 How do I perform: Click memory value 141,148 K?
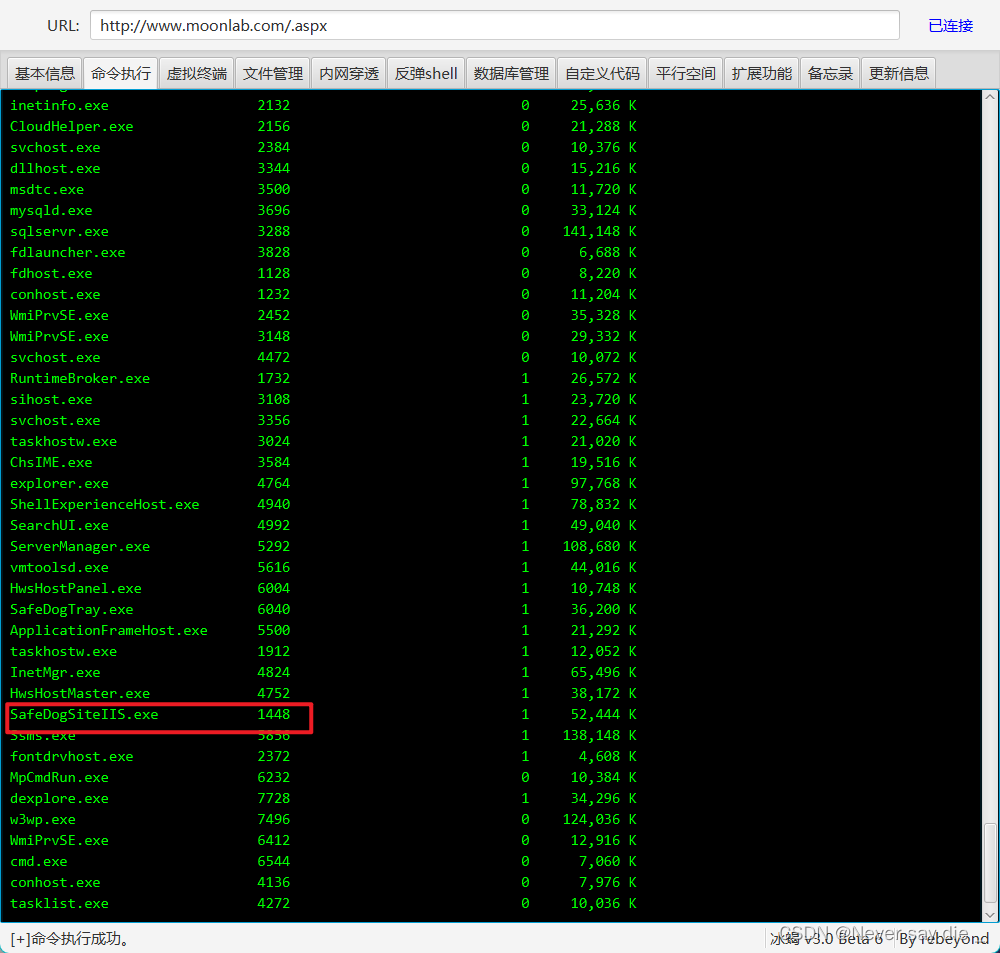tap(599, 232)
